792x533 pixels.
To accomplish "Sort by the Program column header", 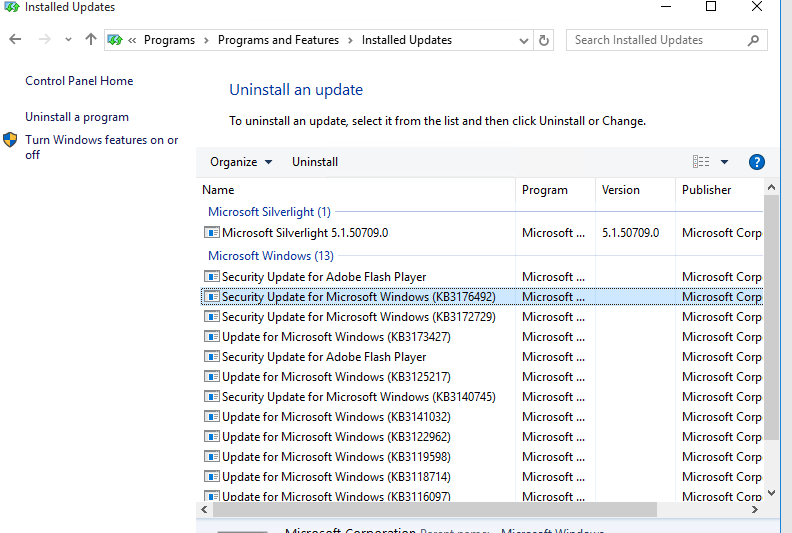I will [x=556, y=190].
